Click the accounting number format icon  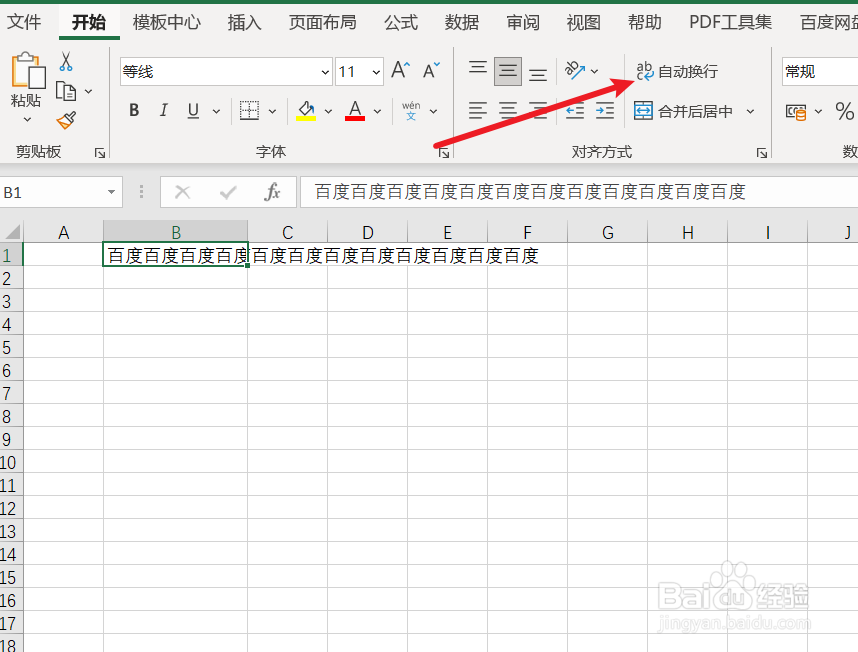(796, 112)
